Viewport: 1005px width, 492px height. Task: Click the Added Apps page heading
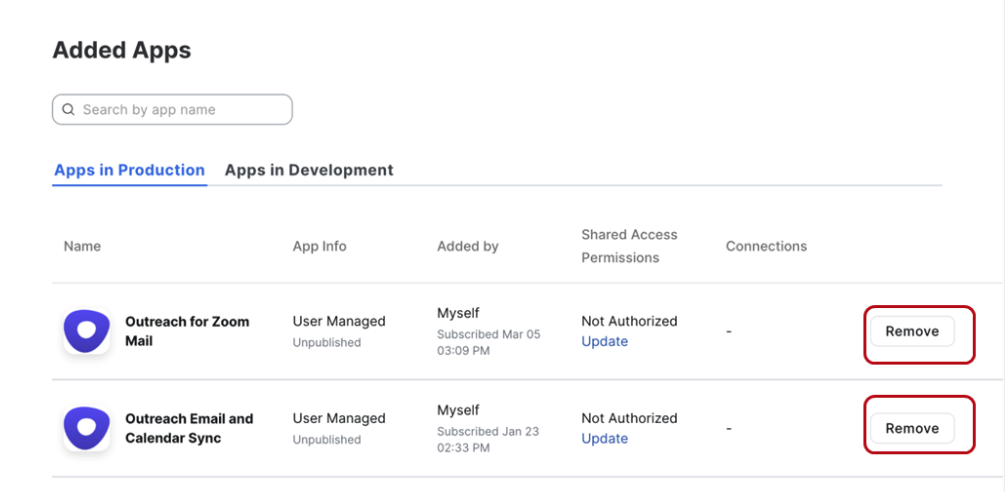[x=122, y=50]
